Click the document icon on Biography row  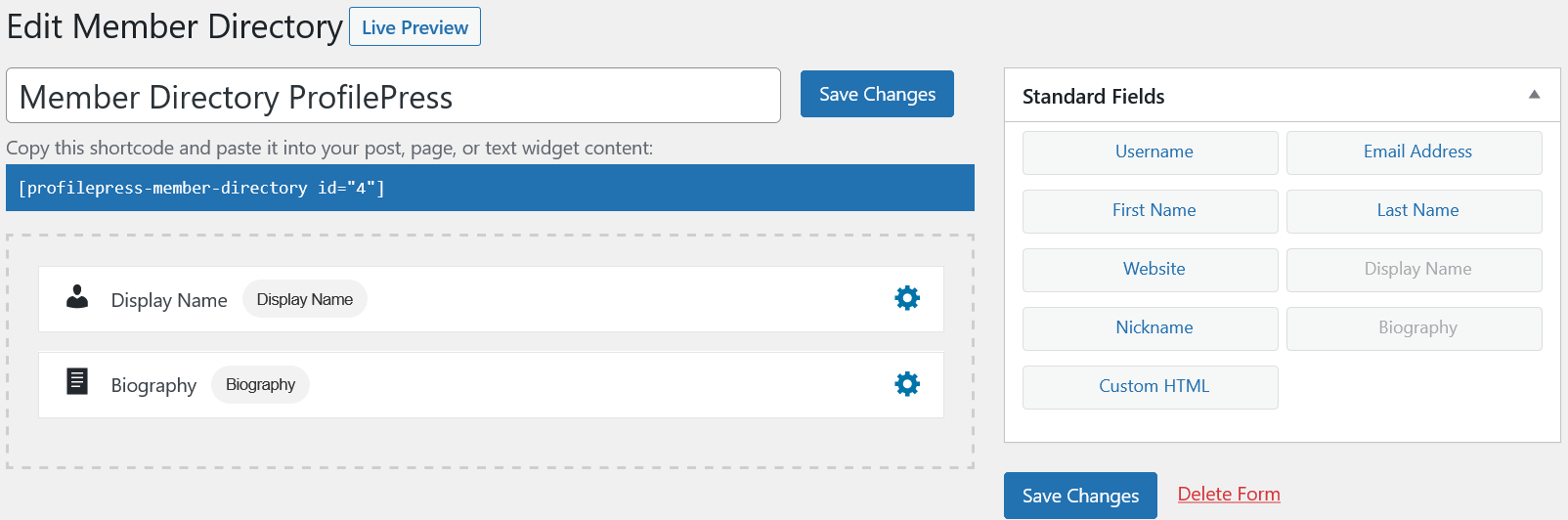77,381
